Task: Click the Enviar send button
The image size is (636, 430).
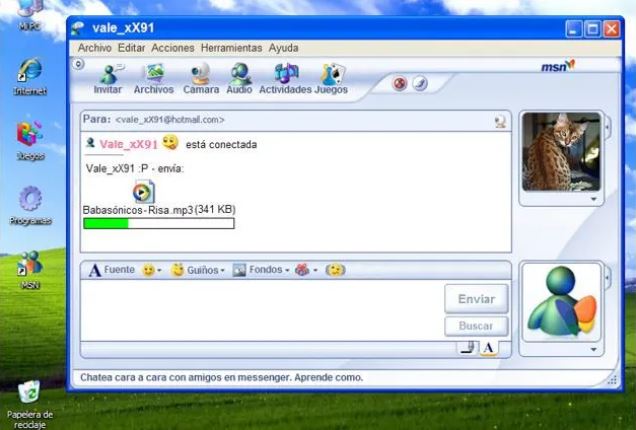Action: click(477, 299)
